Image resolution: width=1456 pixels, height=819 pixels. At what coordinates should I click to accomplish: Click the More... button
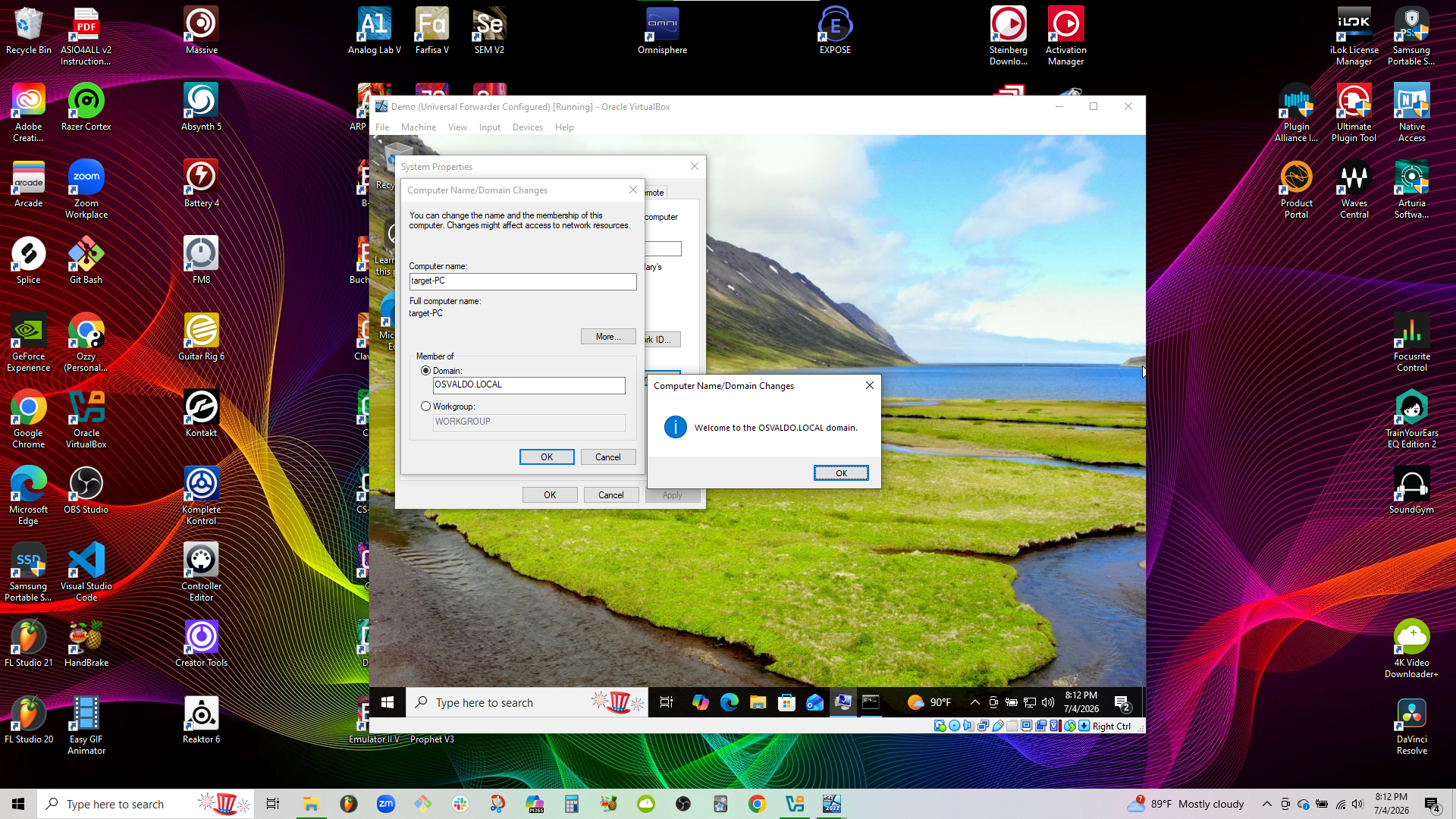click(608, 337)
